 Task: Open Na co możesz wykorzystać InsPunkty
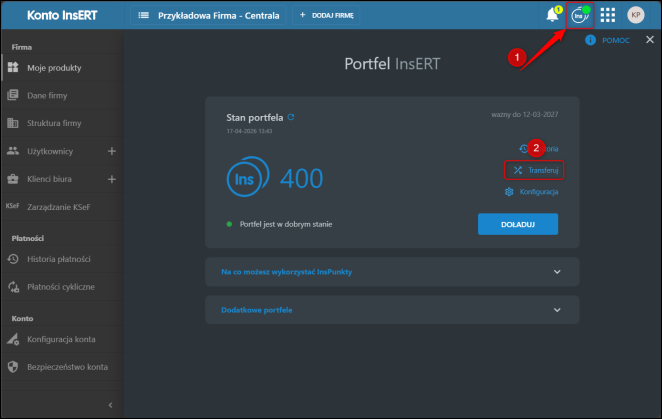click(287, 272)
